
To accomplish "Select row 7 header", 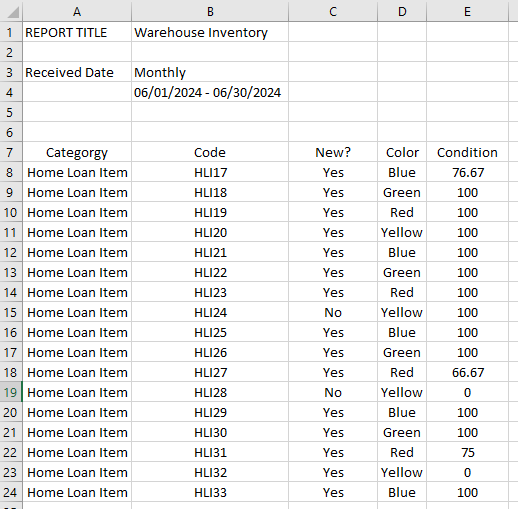I will 11,152.
